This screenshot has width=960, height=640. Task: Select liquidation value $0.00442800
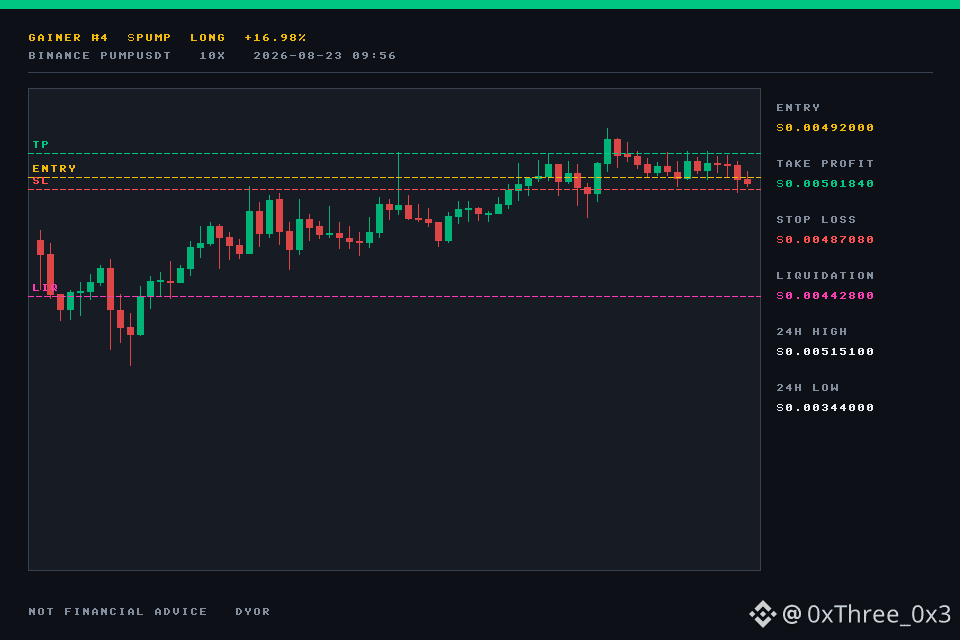(825, 296)
